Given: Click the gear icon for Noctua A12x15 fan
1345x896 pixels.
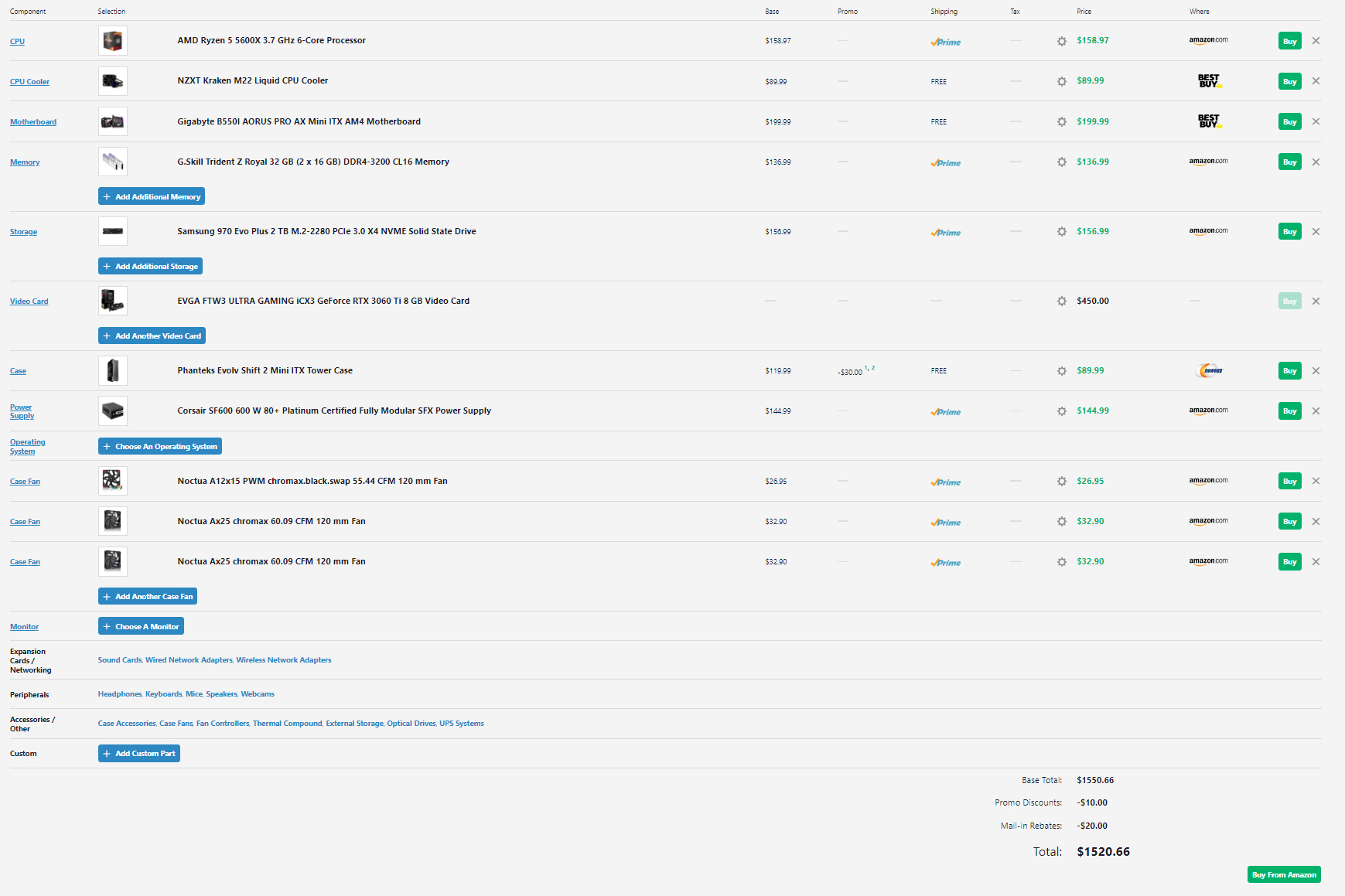Looking at the screenshot, I should [1061, 481].
